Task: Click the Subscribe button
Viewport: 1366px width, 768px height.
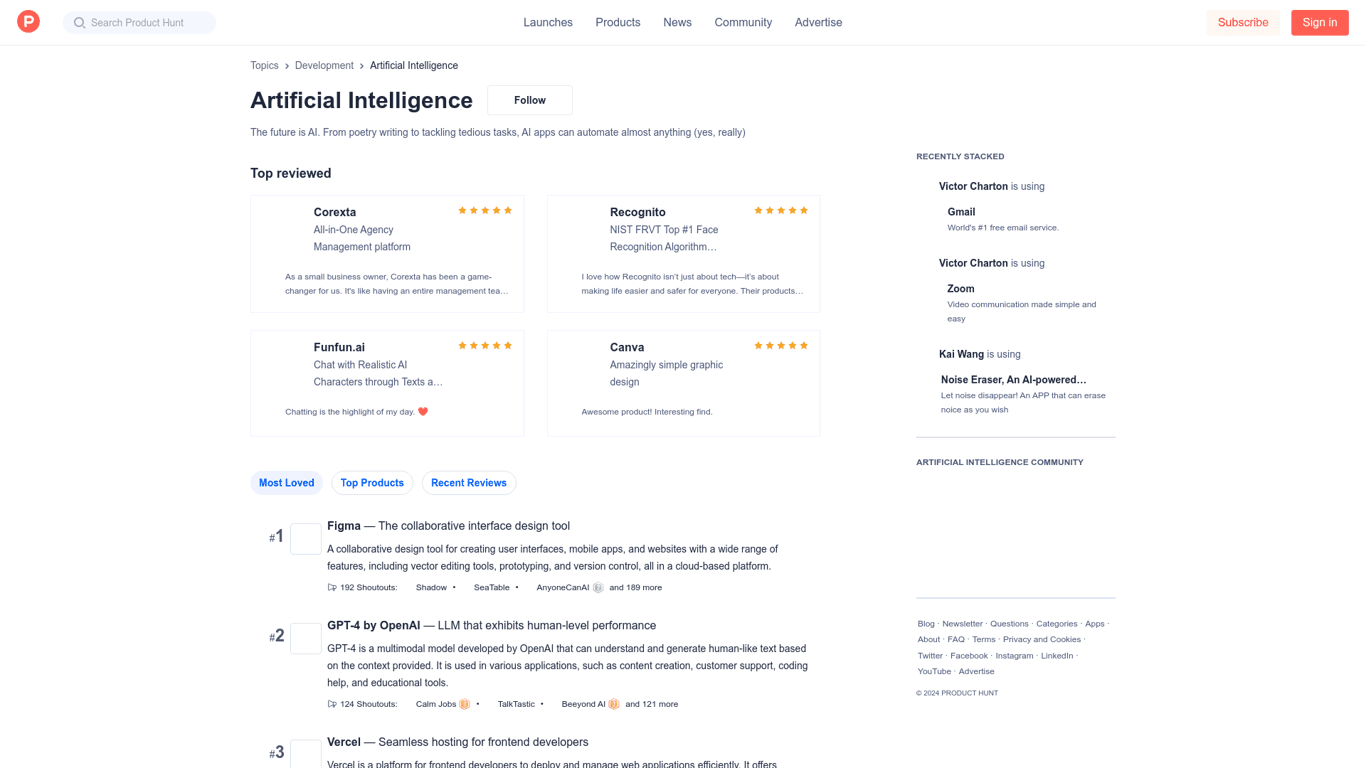Action: tap(1243, 22)
